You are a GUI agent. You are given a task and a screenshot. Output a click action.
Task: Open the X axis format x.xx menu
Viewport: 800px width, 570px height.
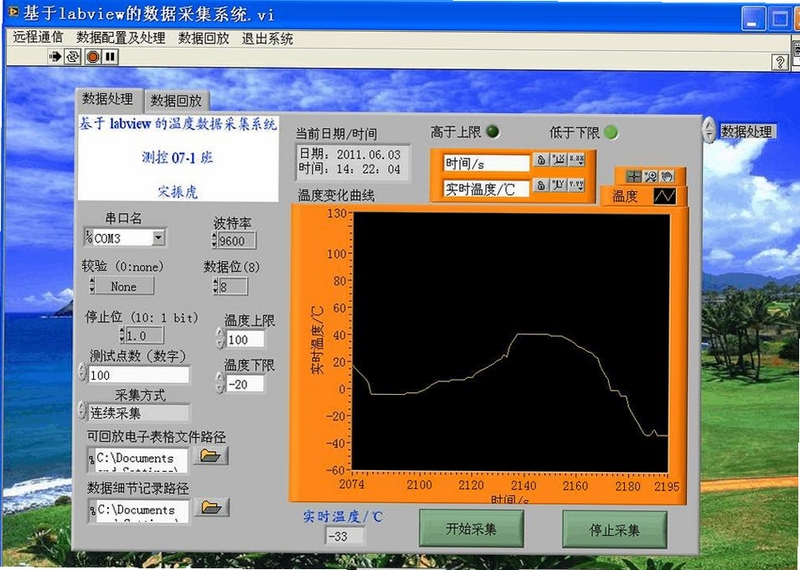click(x=577, y=160)
